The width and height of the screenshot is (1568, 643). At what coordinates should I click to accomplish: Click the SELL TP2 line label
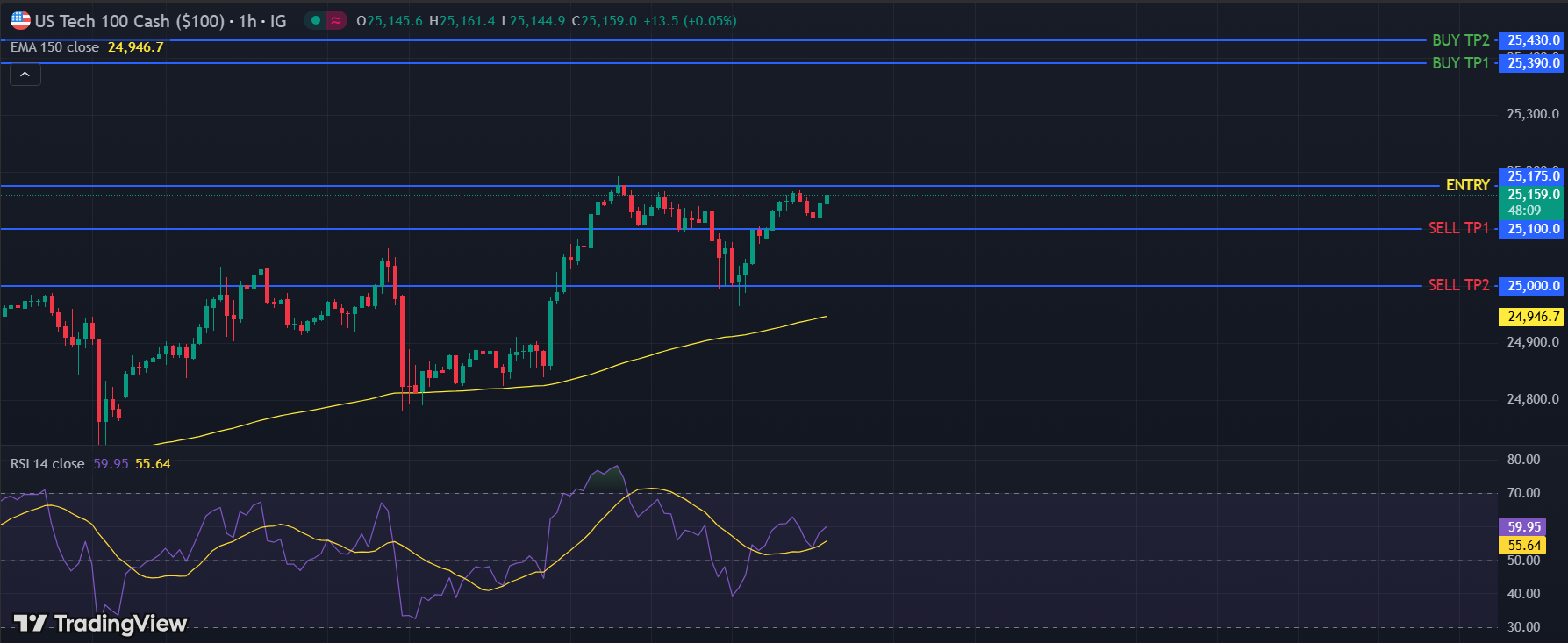point(1458,285)
